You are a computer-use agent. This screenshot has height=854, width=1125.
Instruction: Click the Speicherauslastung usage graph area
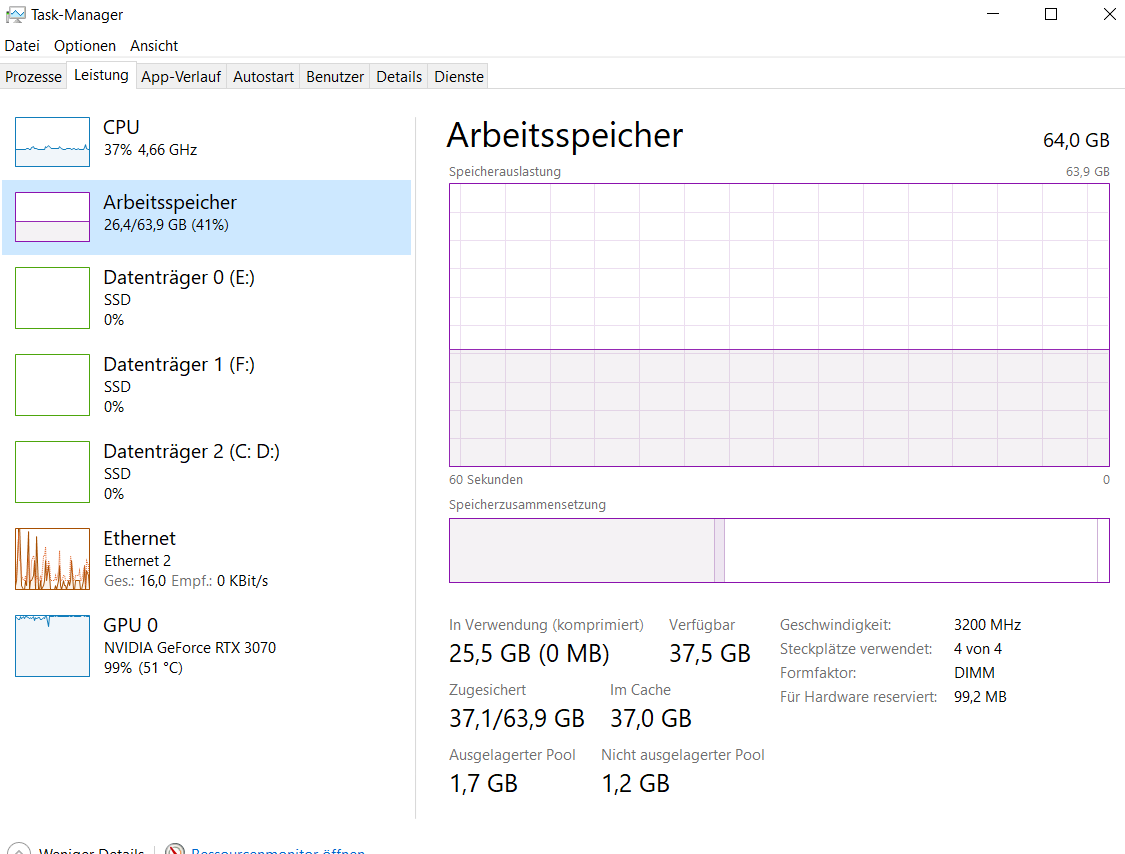coord(779,325)
